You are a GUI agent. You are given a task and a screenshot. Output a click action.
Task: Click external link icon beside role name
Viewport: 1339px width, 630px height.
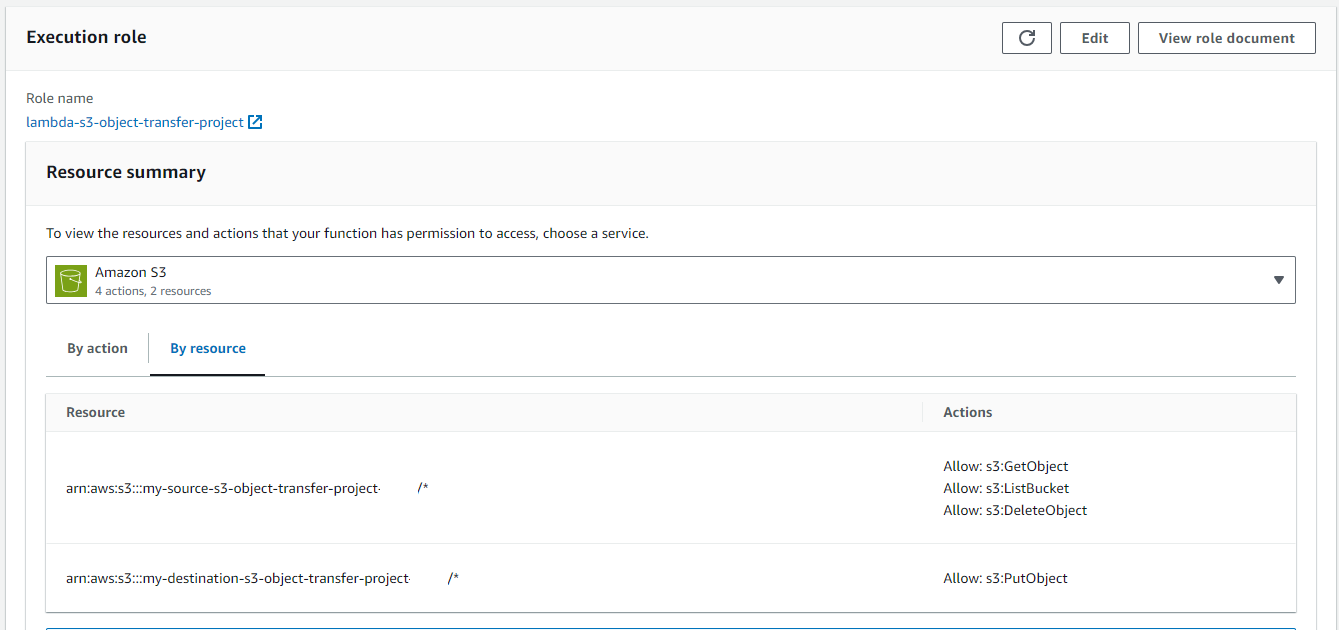coord(255,122)
